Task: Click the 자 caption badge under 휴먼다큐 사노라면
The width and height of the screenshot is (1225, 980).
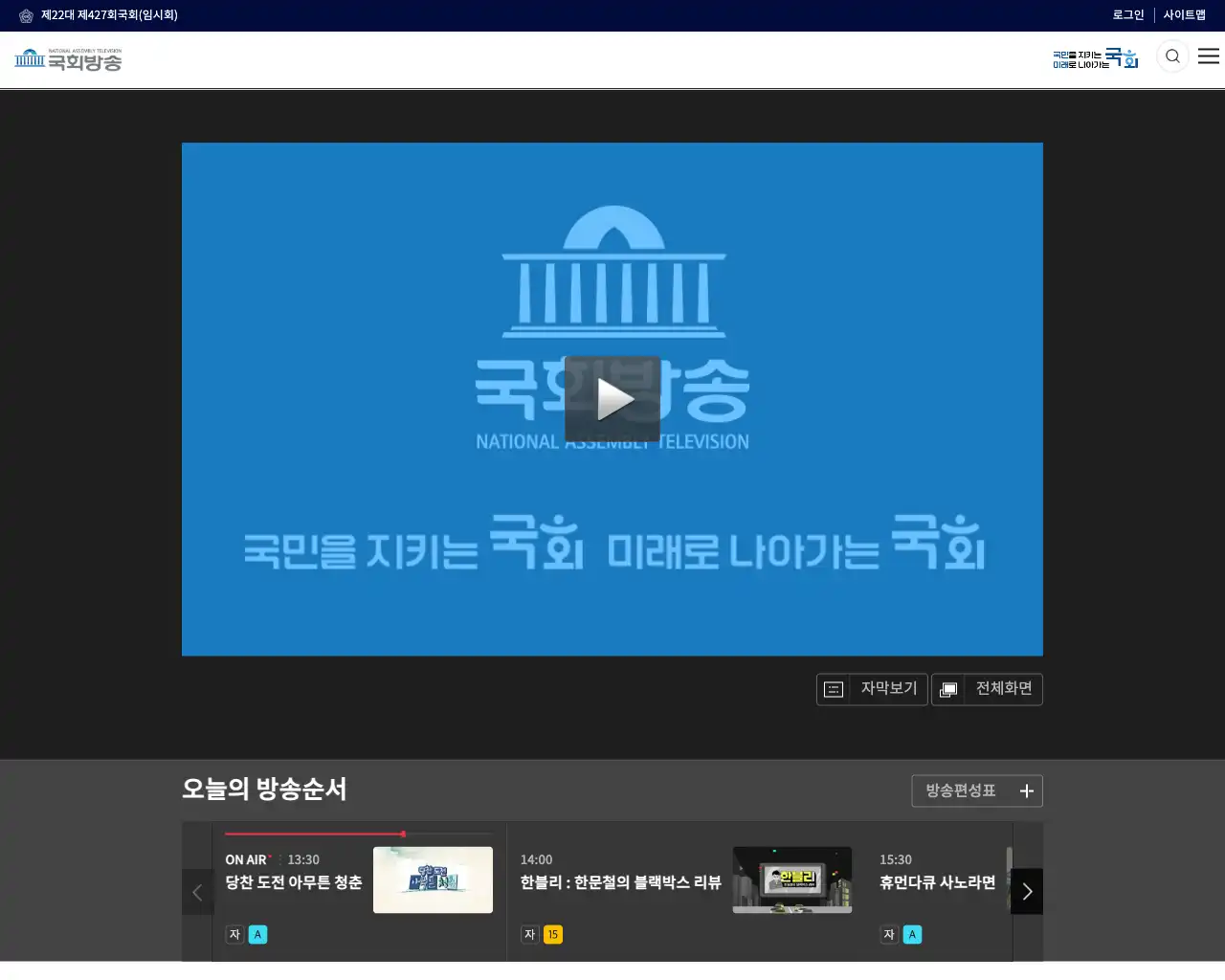Action: point(889,935)
